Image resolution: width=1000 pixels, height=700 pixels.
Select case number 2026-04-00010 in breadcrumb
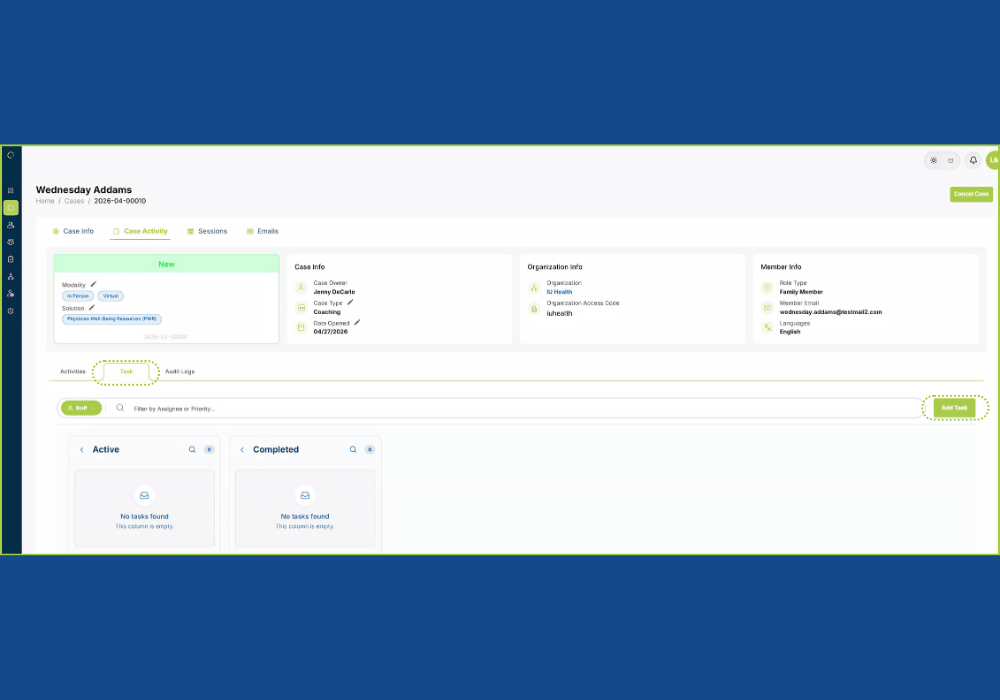click(x=120, y=201)
